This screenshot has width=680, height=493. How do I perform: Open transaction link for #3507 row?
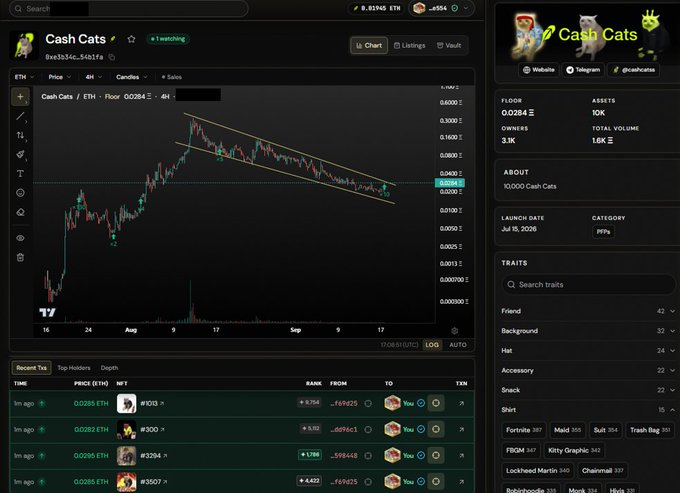click(x=461, y=481)
